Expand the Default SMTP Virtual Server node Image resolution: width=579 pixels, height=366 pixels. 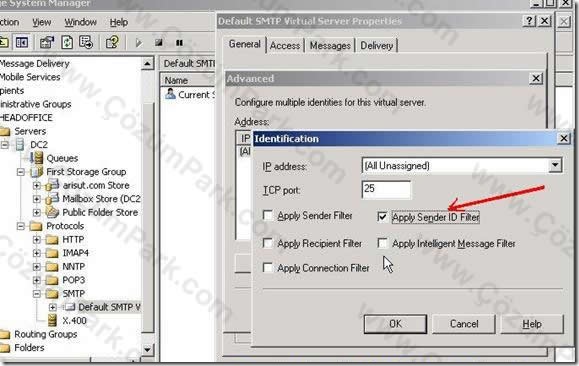(52, 307)
